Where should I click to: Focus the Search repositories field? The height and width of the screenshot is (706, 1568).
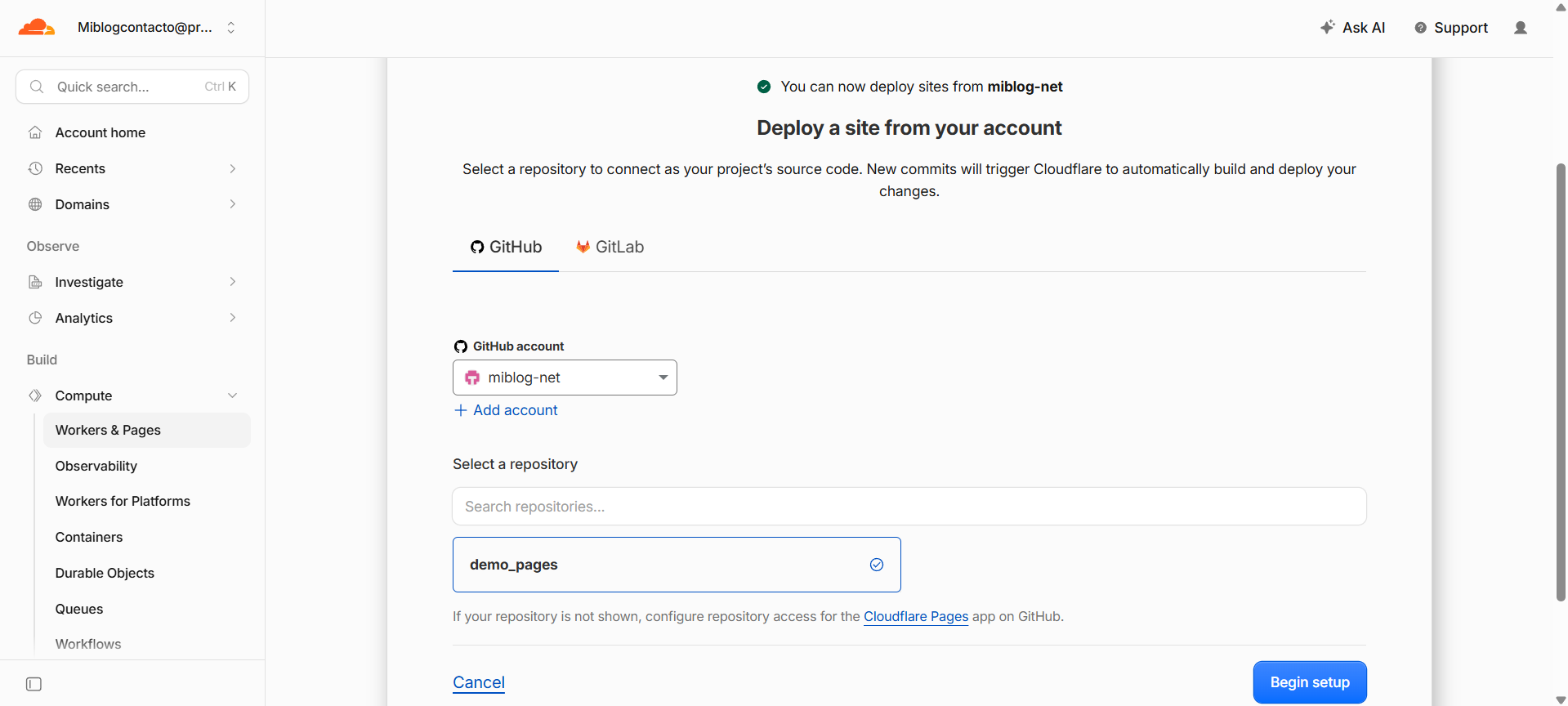(x=909, y=507)
